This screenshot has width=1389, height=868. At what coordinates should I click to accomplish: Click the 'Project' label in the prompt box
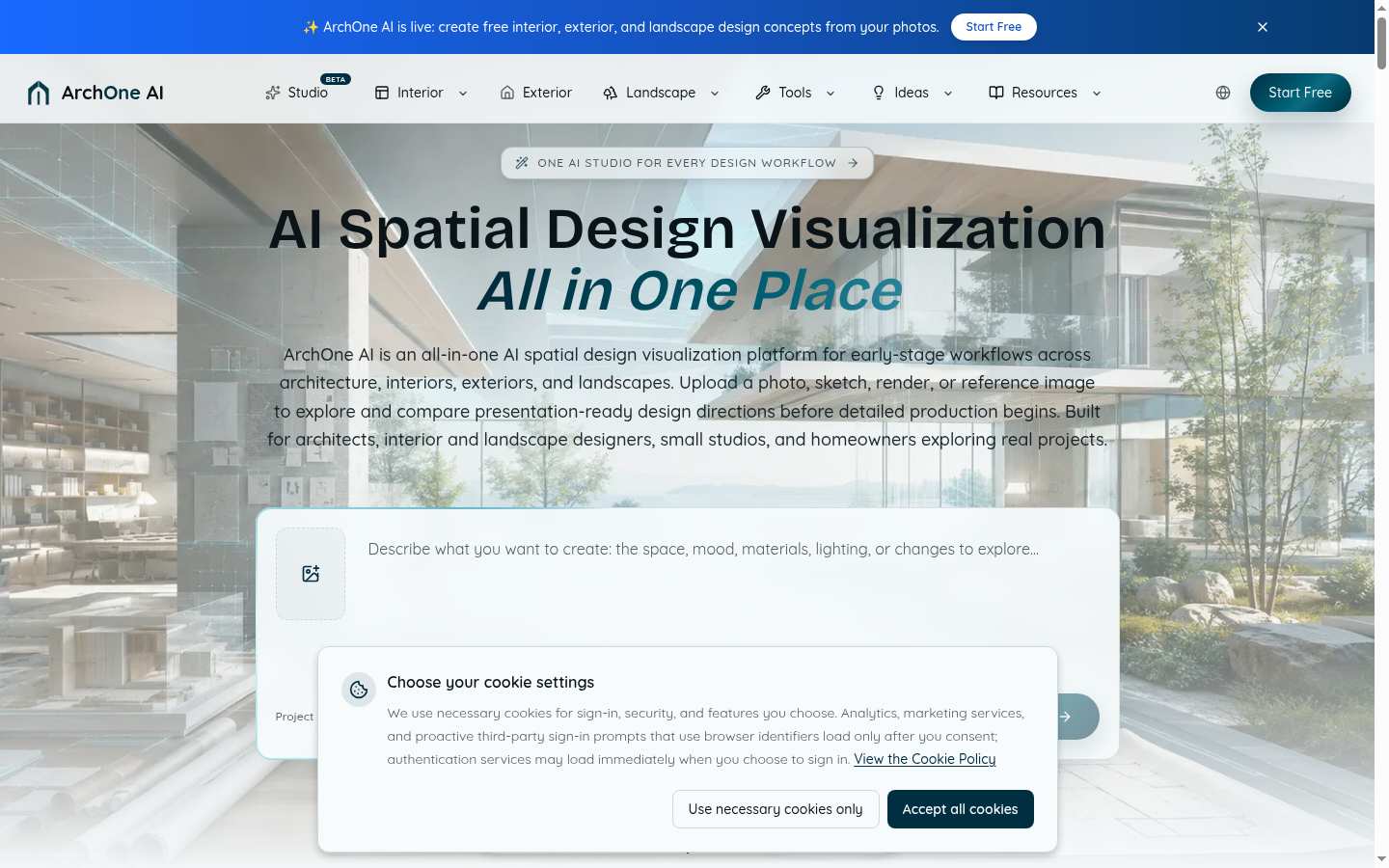point(294,717)
